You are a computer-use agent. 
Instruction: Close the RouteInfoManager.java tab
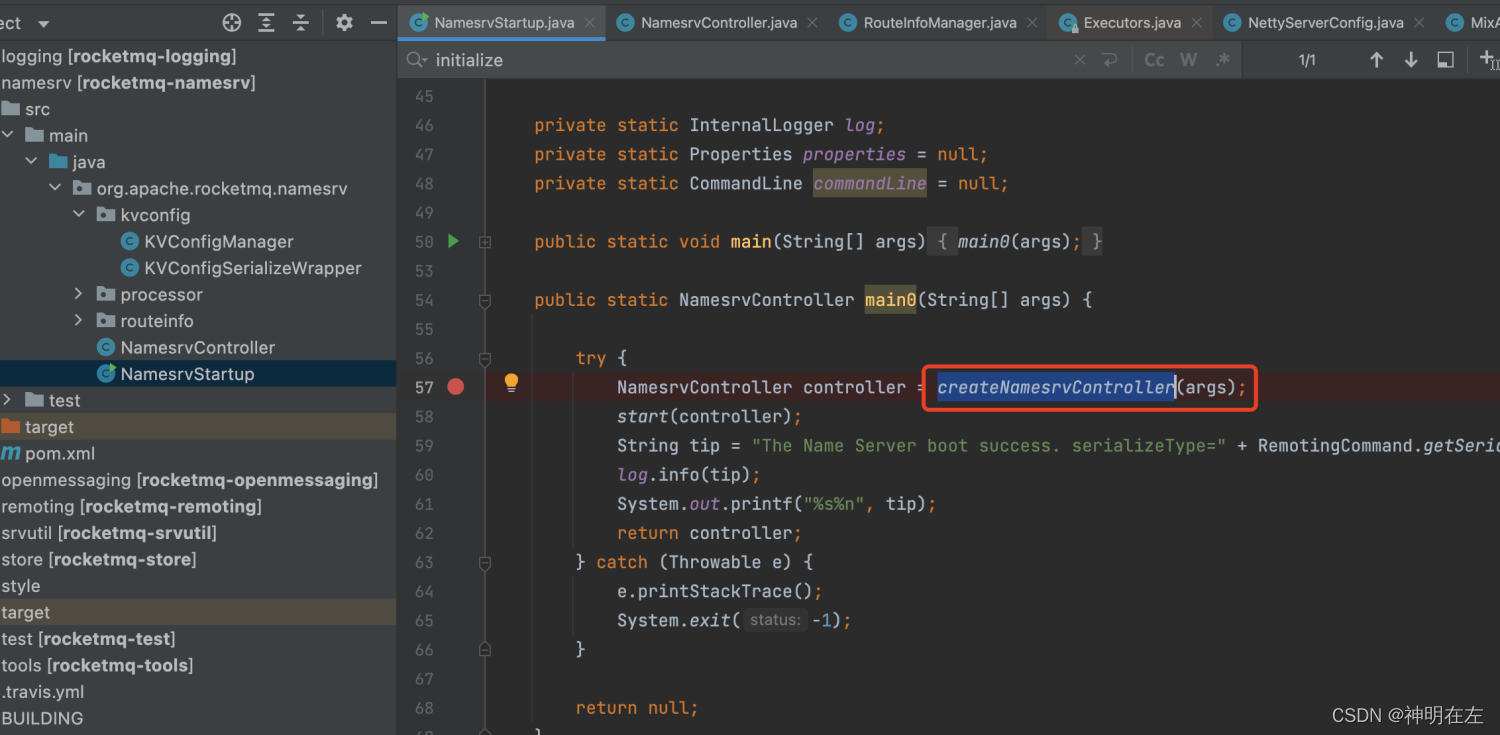[1034, 23]
